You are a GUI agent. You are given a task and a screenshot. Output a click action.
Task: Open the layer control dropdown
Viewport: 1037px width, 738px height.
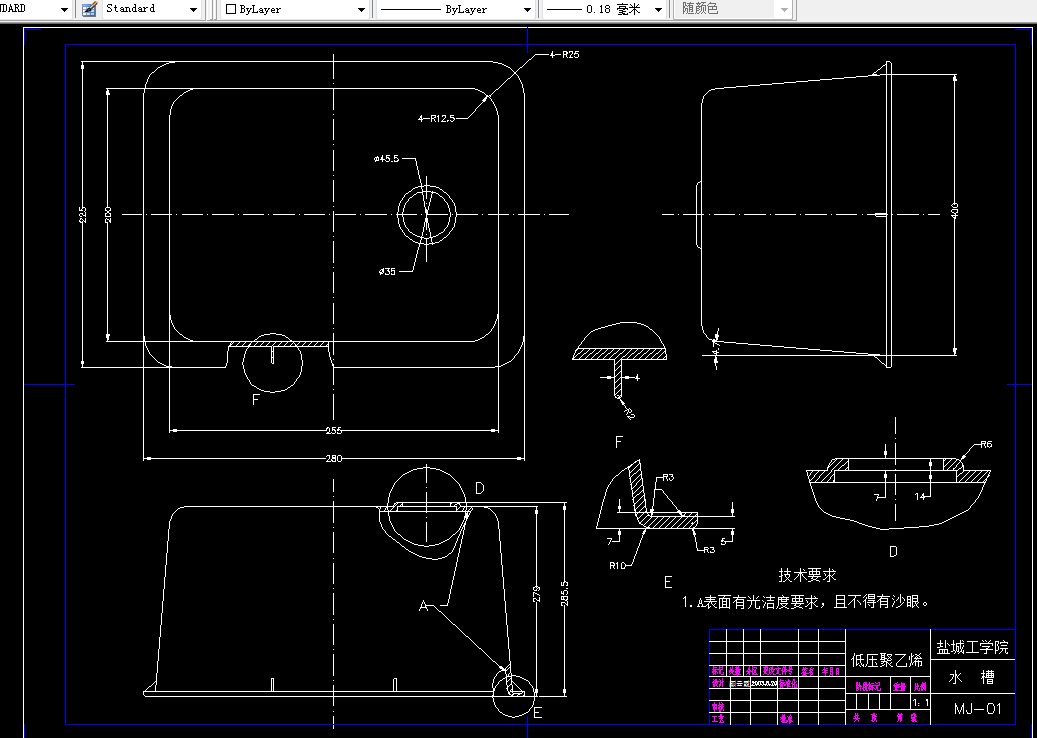coord(63,9)
